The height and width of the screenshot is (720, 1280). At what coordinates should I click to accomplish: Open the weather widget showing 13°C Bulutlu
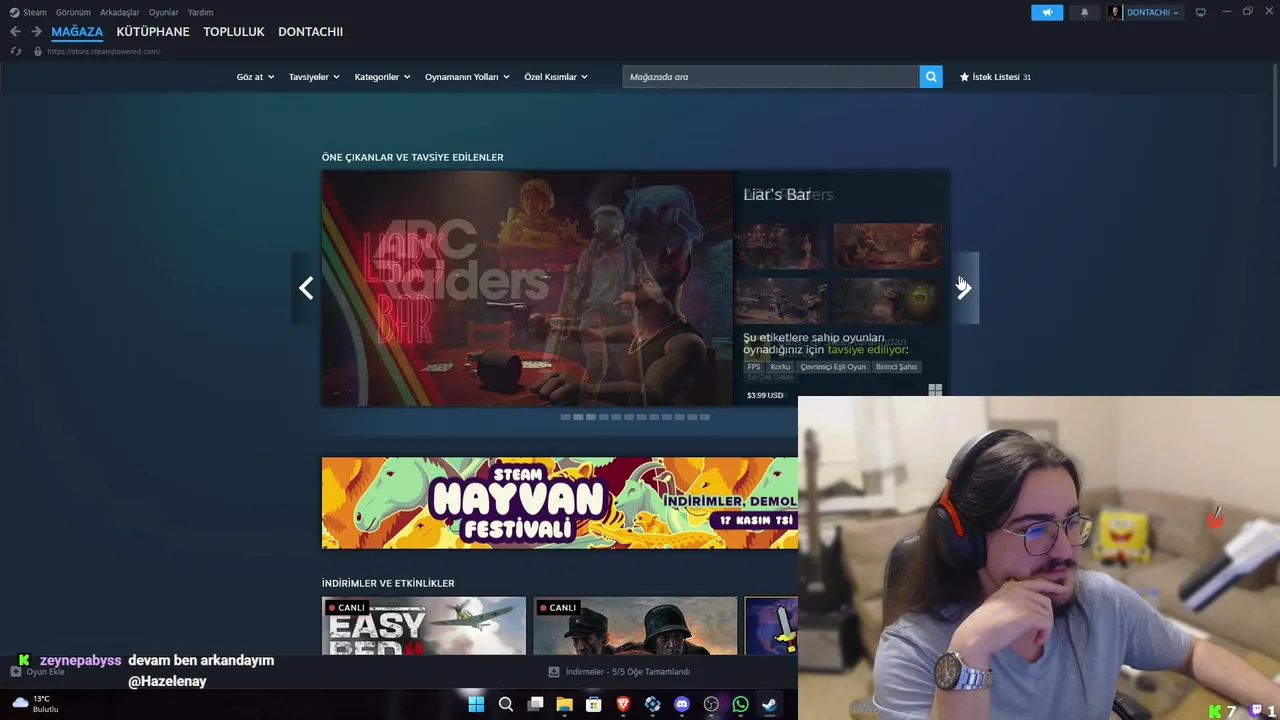[x=35, y=704]
